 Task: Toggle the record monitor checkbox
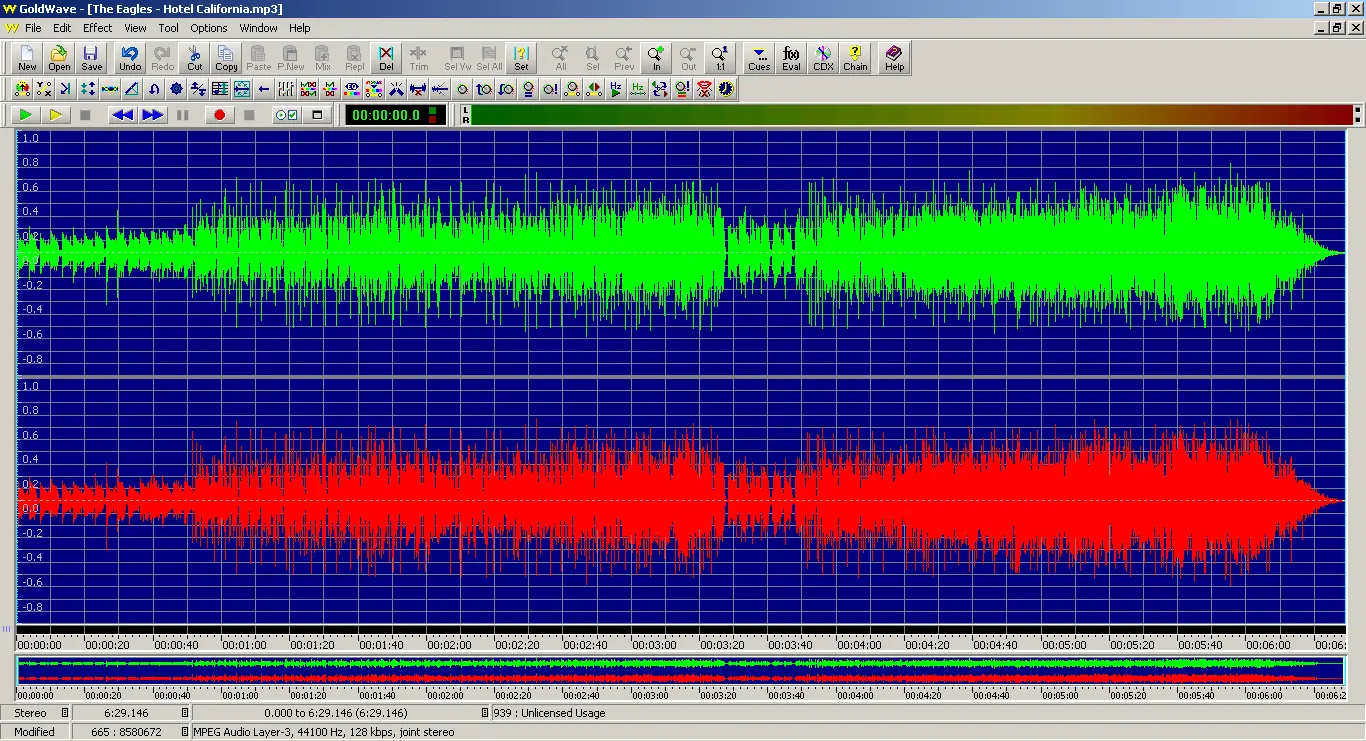click(287, 114)
